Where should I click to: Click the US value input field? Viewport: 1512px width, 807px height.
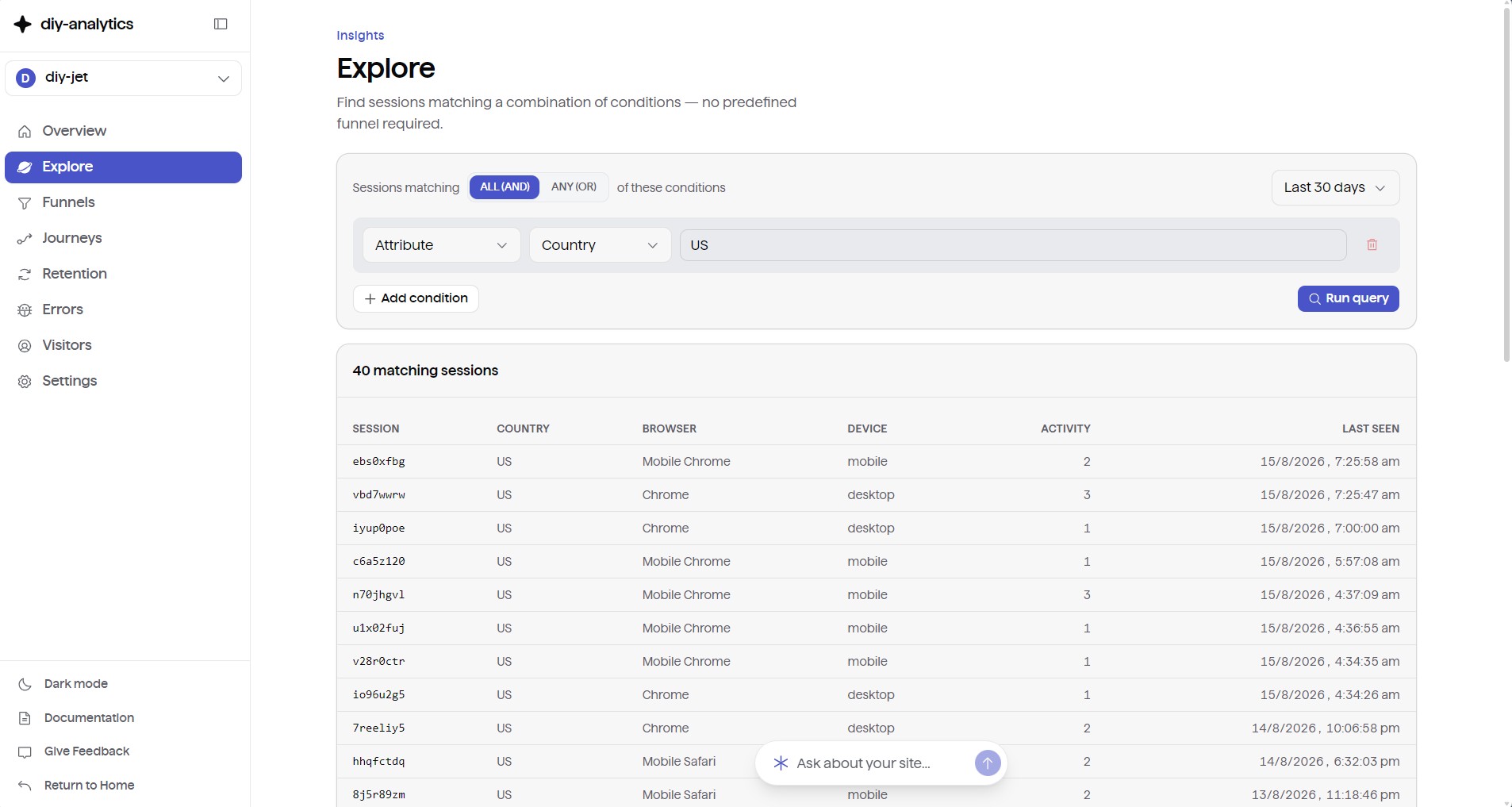tap(1013, 245)
